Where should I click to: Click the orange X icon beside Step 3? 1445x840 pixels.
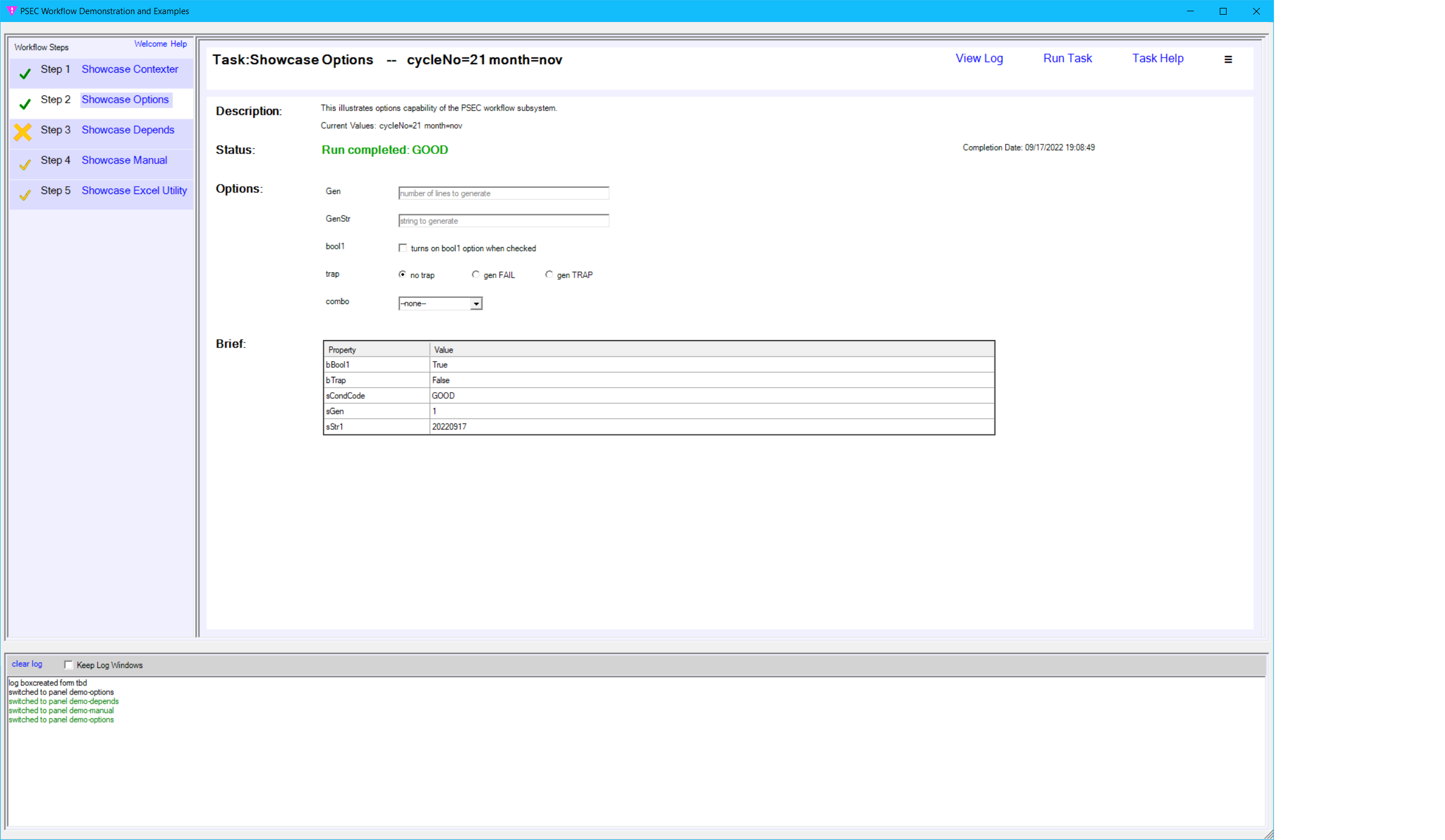(x=23, y=132)
